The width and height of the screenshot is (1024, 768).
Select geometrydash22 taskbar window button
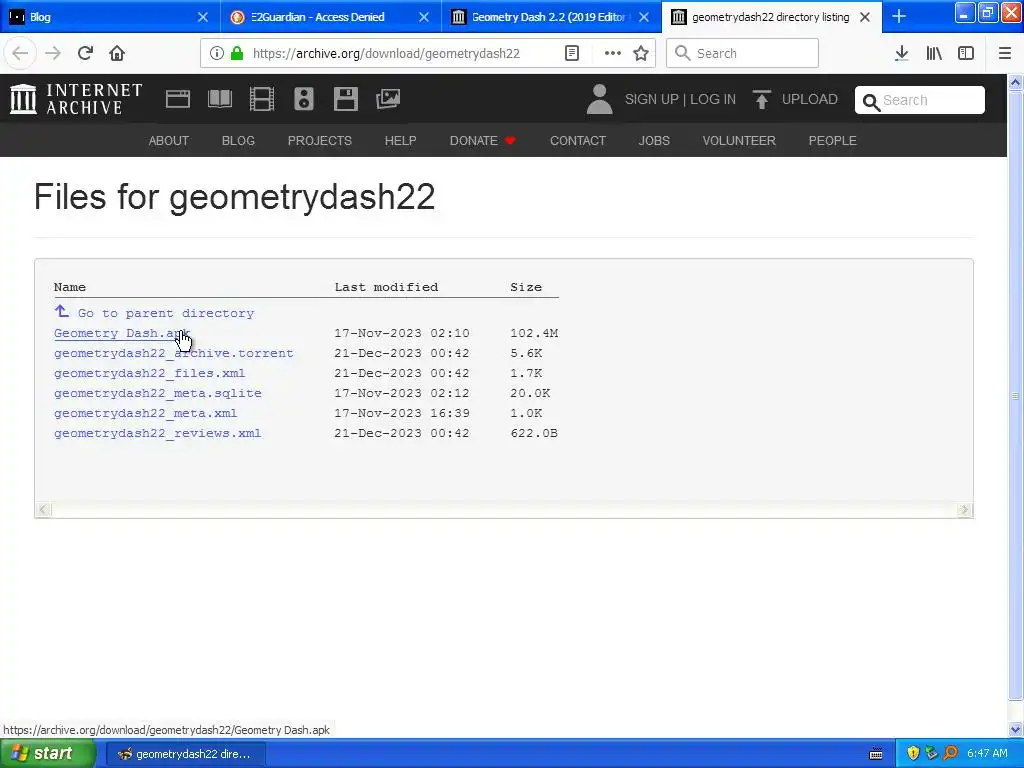[x=185, y=754]
